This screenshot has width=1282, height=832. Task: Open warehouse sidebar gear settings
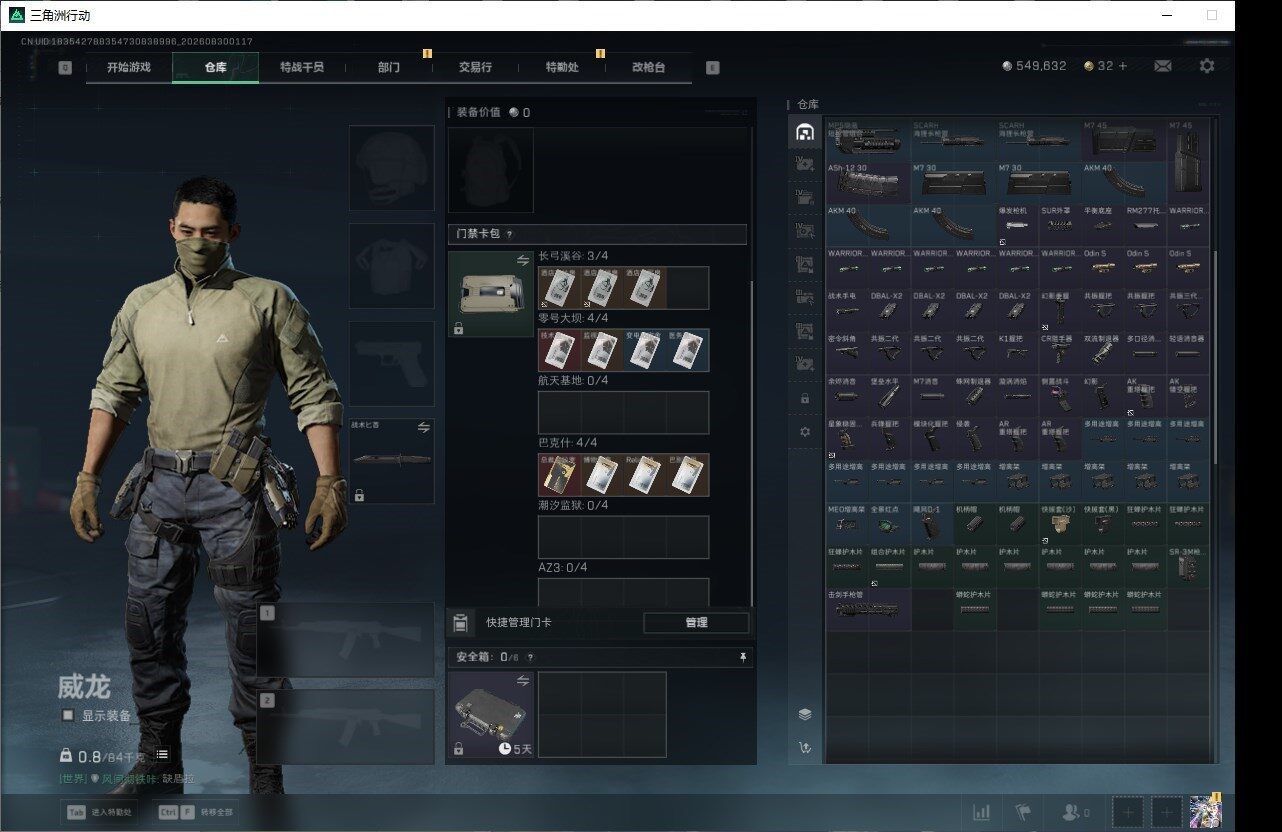805,432
